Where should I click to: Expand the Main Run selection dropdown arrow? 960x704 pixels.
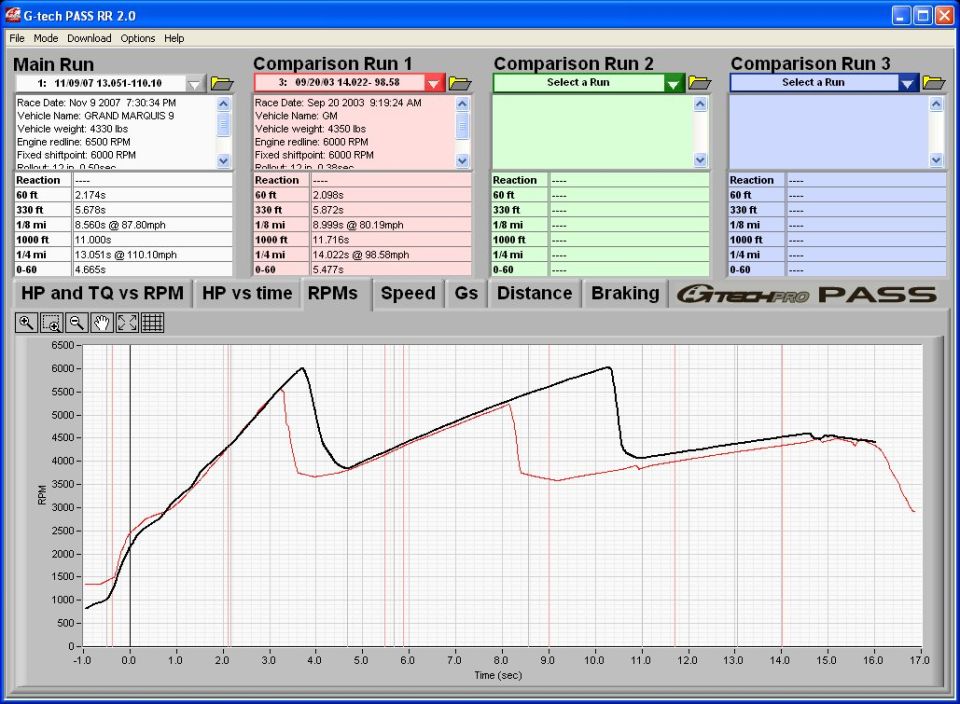(194, 84)
